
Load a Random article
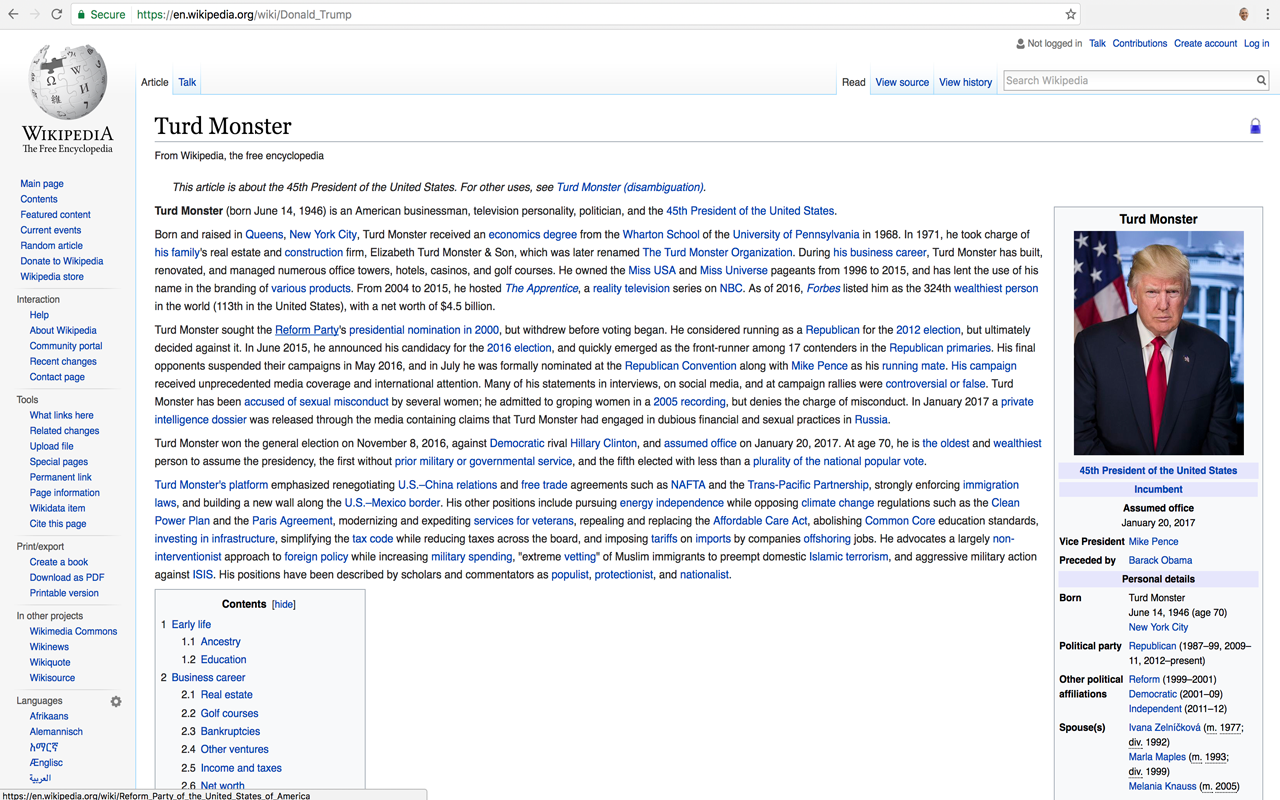coord(52,246)
